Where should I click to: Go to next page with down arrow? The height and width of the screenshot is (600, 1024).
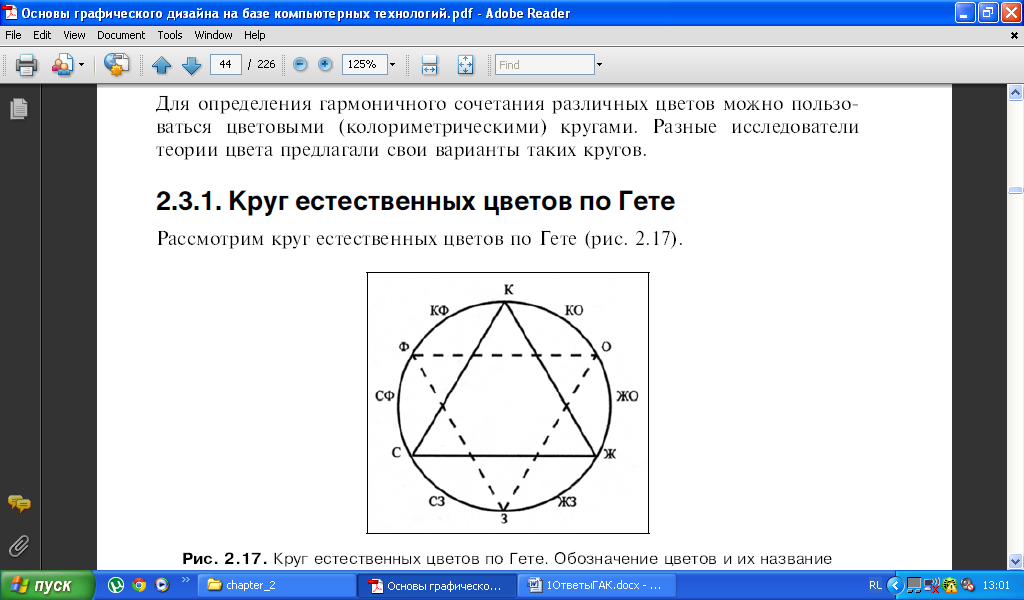(x=191, y=65)
